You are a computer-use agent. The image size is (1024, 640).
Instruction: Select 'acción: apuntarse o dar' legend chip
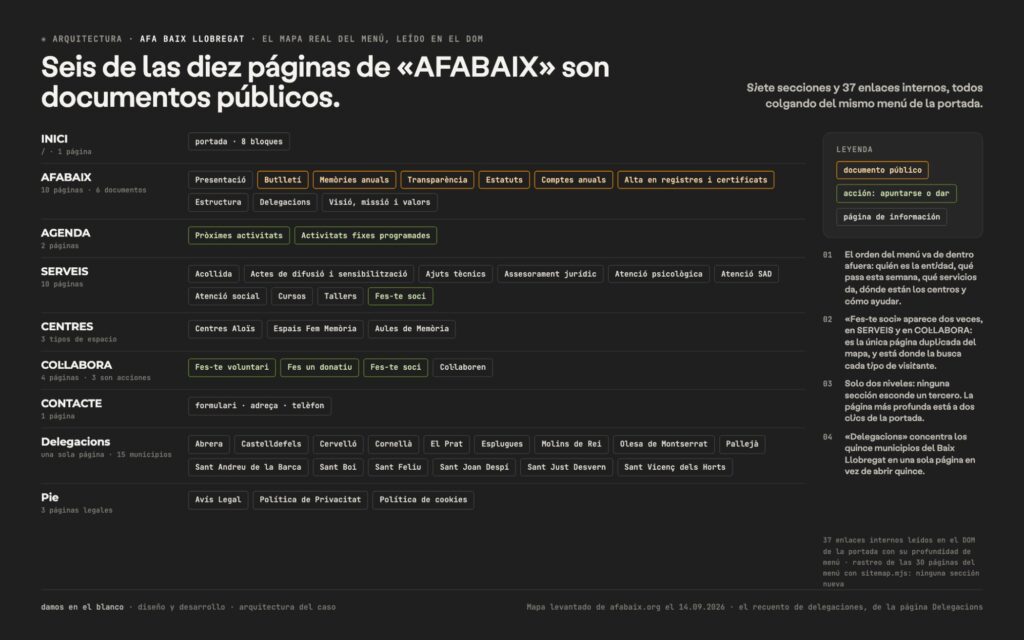pyautogui.click(x=896, y=194)
